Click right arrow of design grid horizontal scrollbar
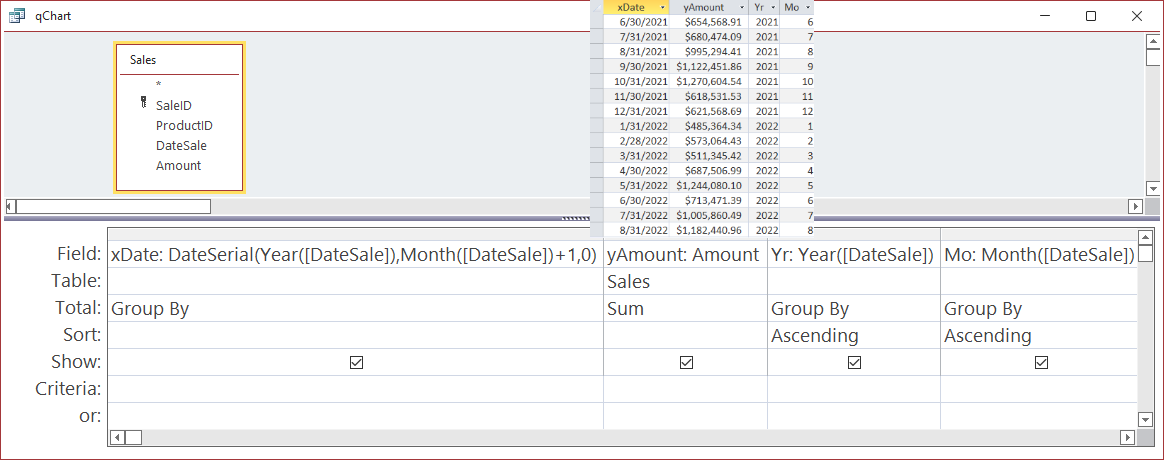The image size is (1164, 460). point(1128,438)
